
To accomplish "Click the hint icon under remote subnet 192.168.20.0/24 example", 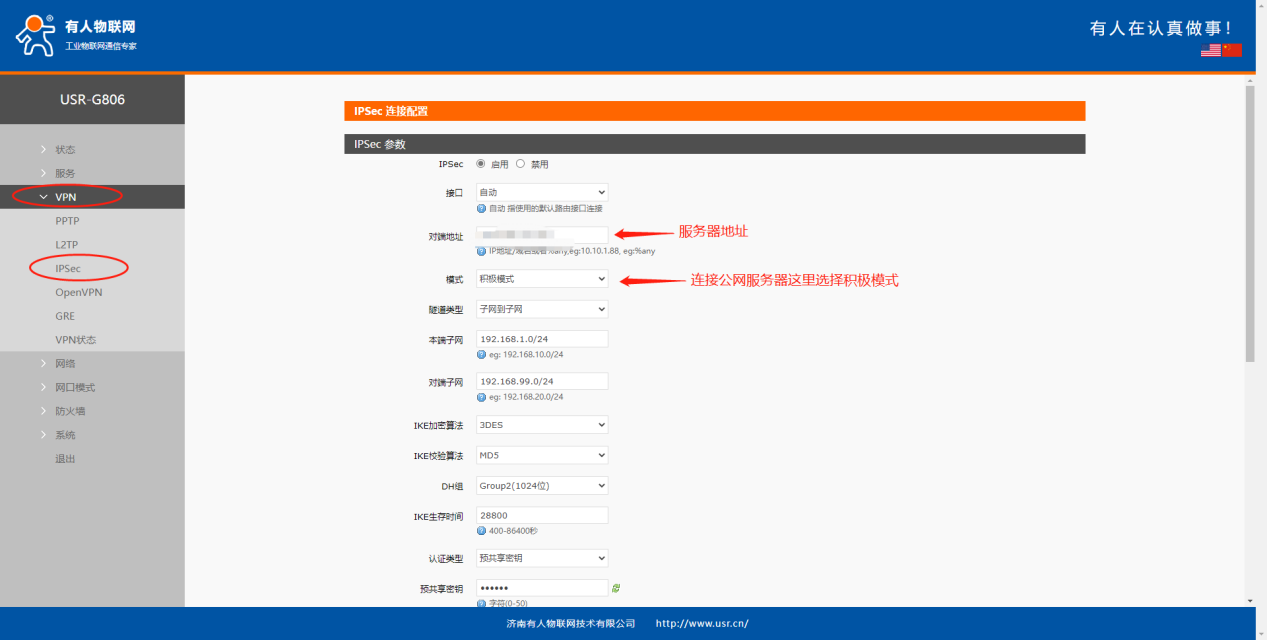I will (481, 397).
